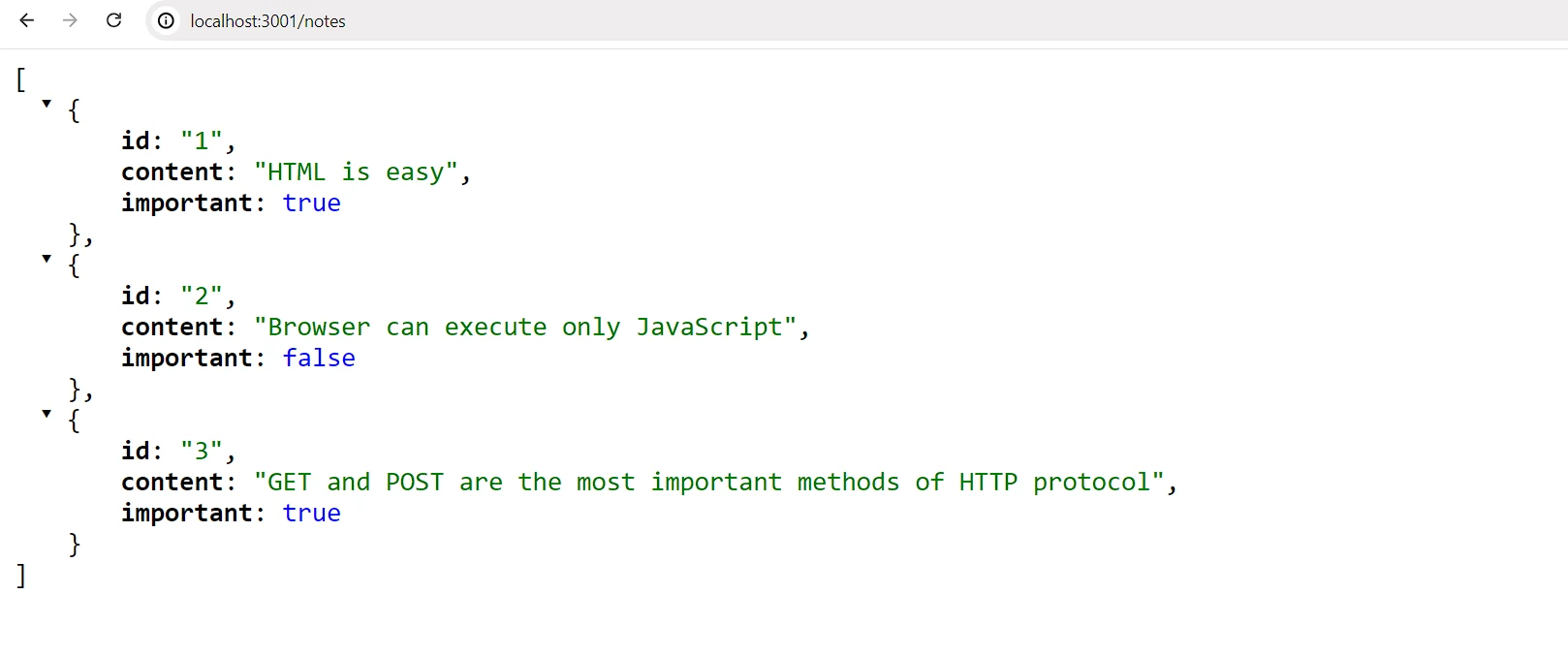This screenshot has width=1568, height=657.
Task: Reload the localhost notes page
Action: (113, 20)
